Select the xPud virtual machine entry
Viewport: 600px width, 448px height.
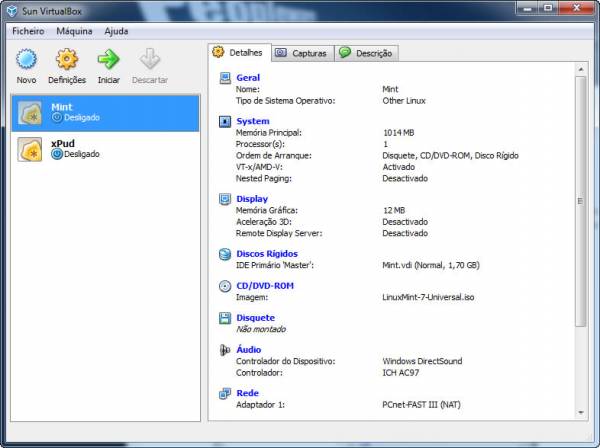coord(105,149)
